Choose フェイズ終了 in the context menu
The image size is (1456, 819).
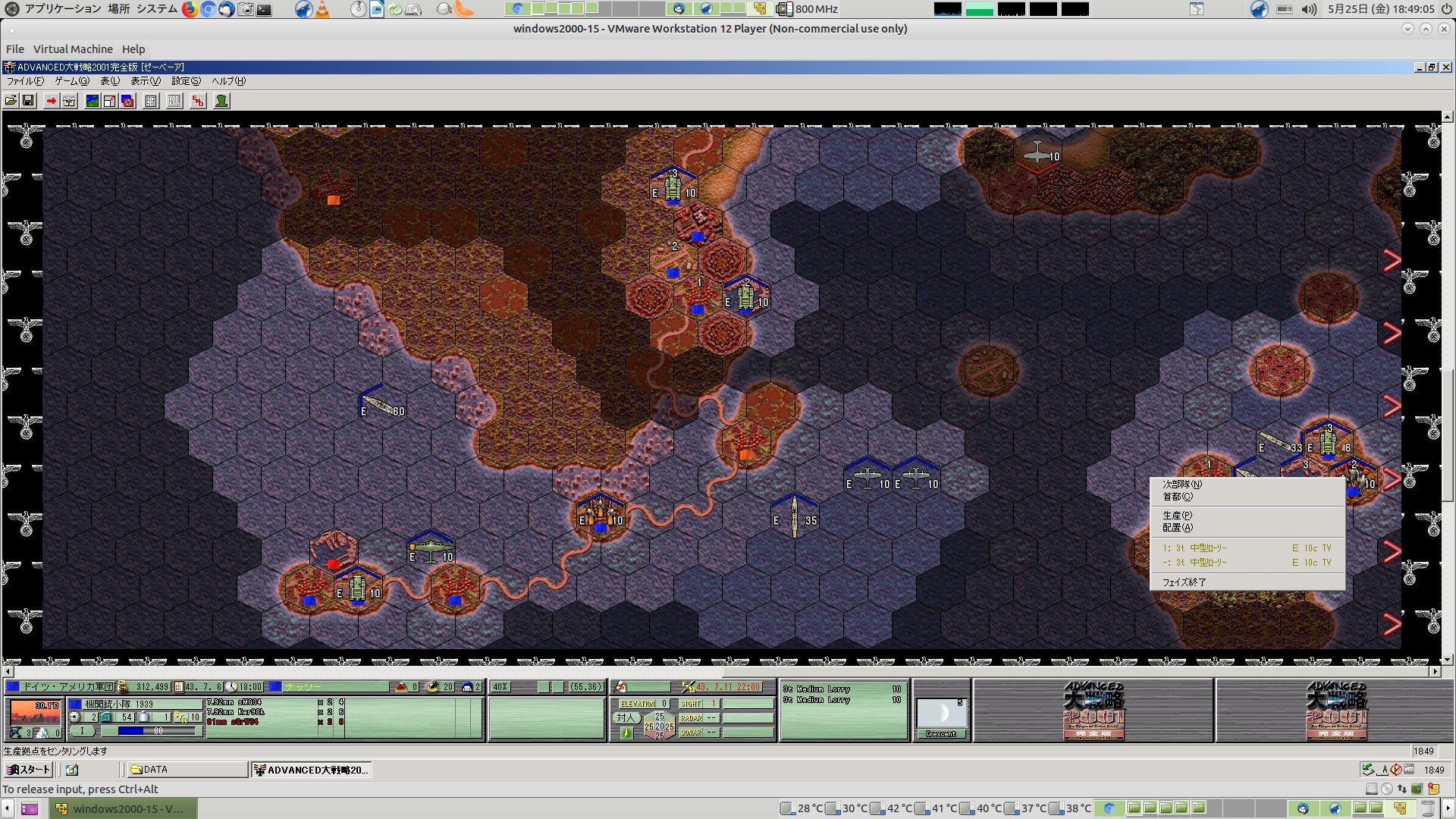tap(1184, 582)
